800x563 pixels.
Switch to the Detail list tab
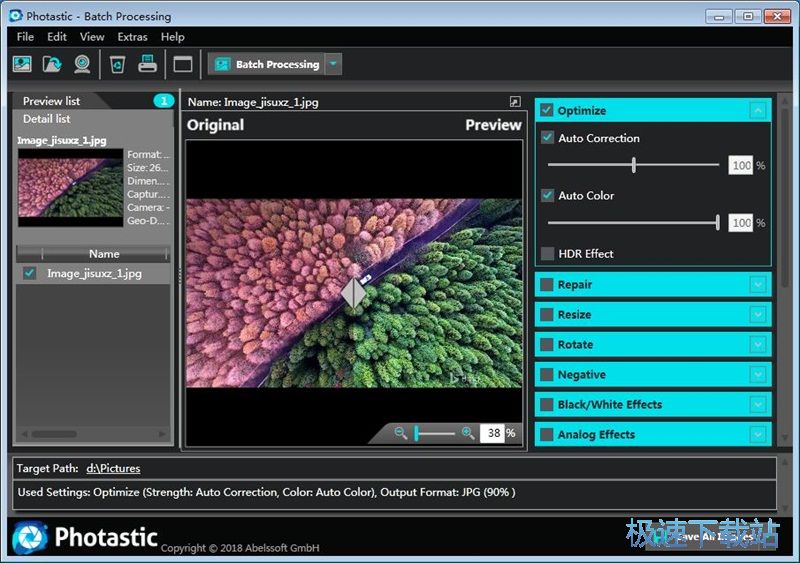coord(46,119)
